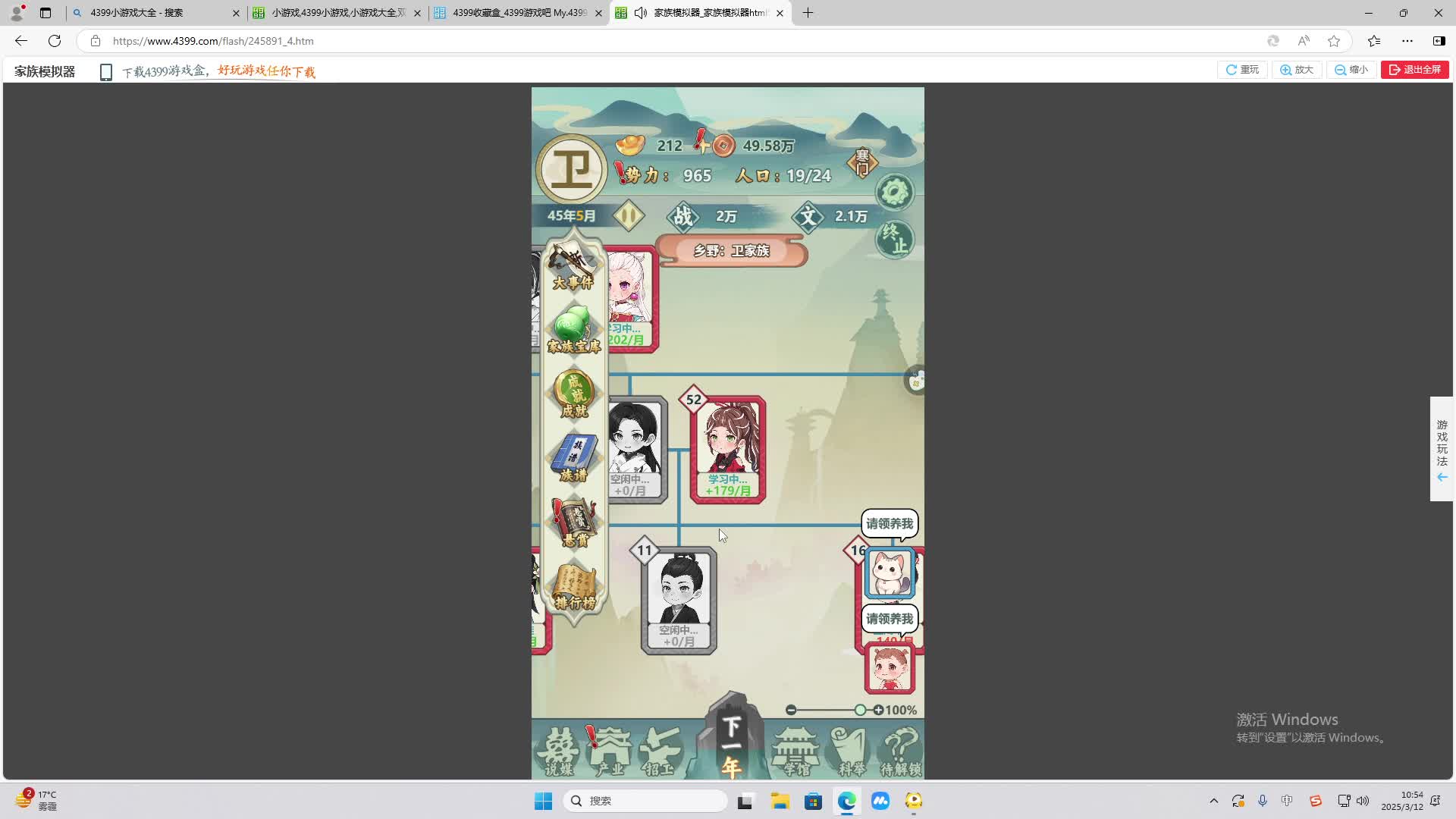Open the 大事件 events icon

(573, 267)
